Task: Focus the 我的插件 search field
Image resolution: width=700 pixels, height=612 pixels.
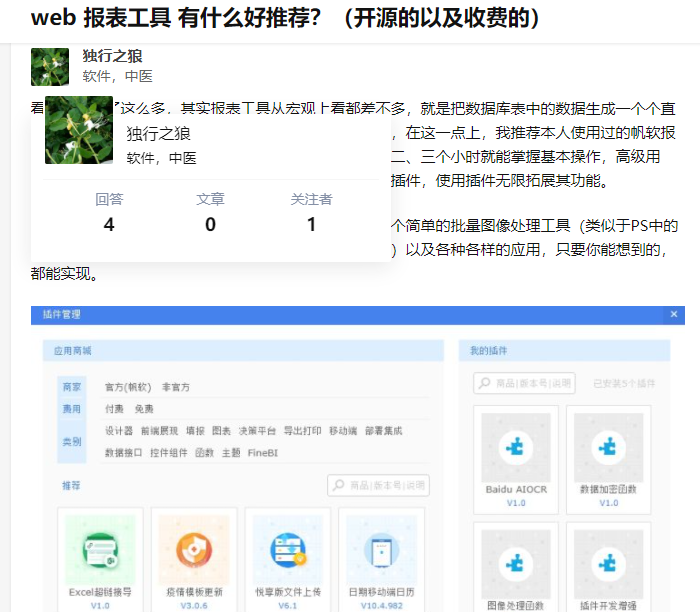Action: click(x=524, y=383)
